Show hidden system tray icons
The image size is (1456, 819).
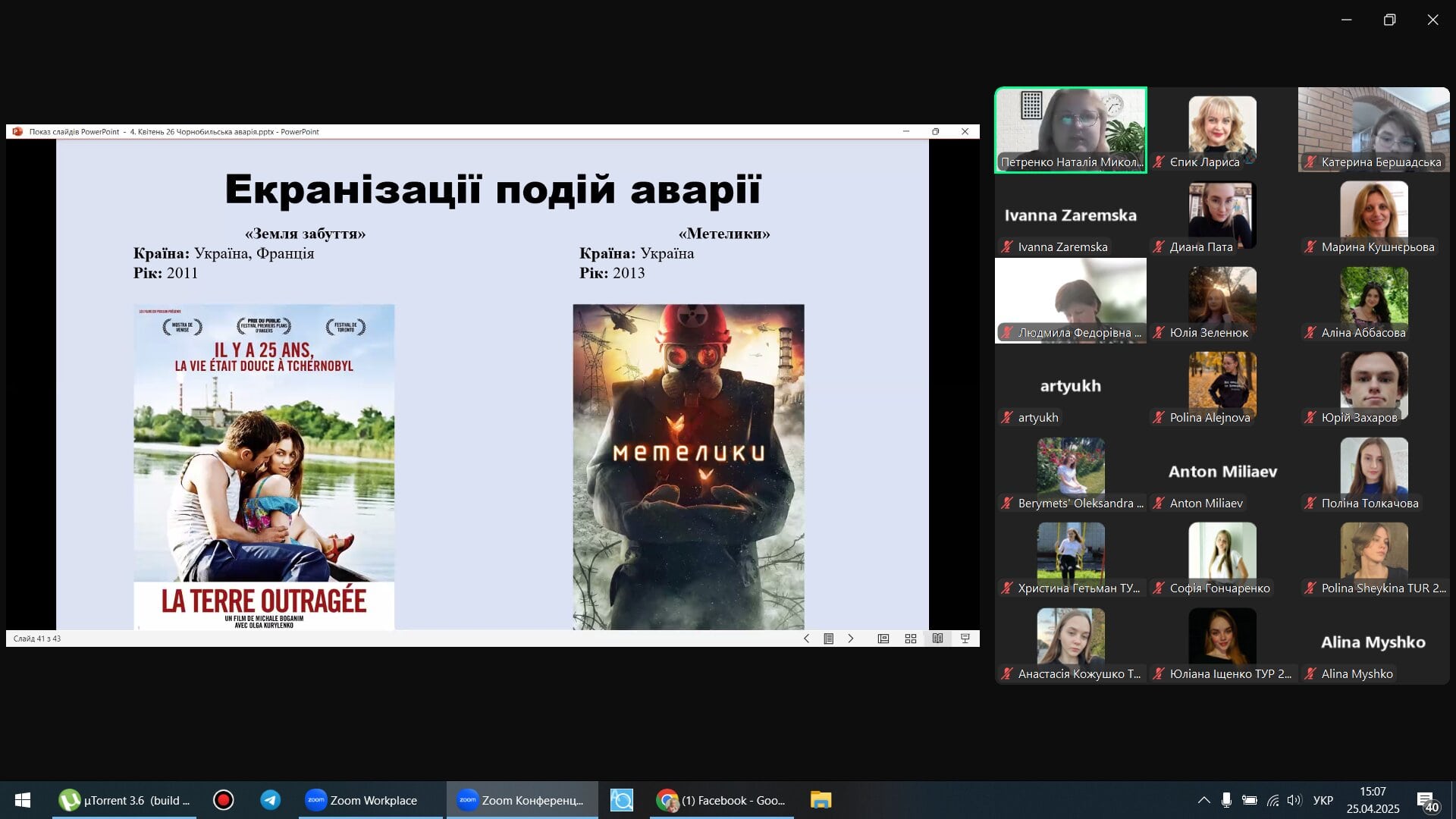(1203, 800)
